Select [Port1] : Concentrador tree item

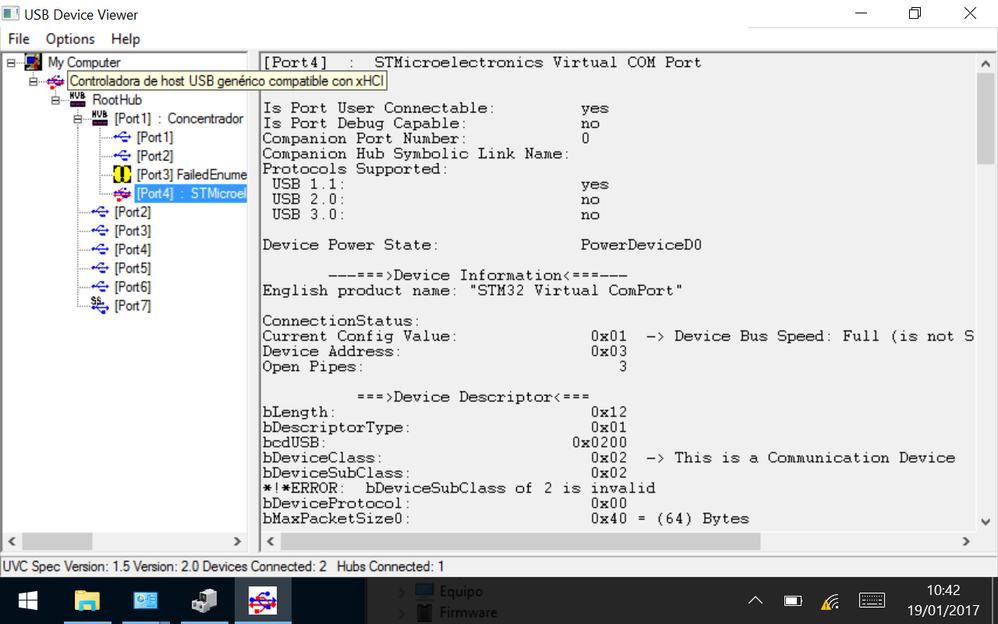(179, 118)
